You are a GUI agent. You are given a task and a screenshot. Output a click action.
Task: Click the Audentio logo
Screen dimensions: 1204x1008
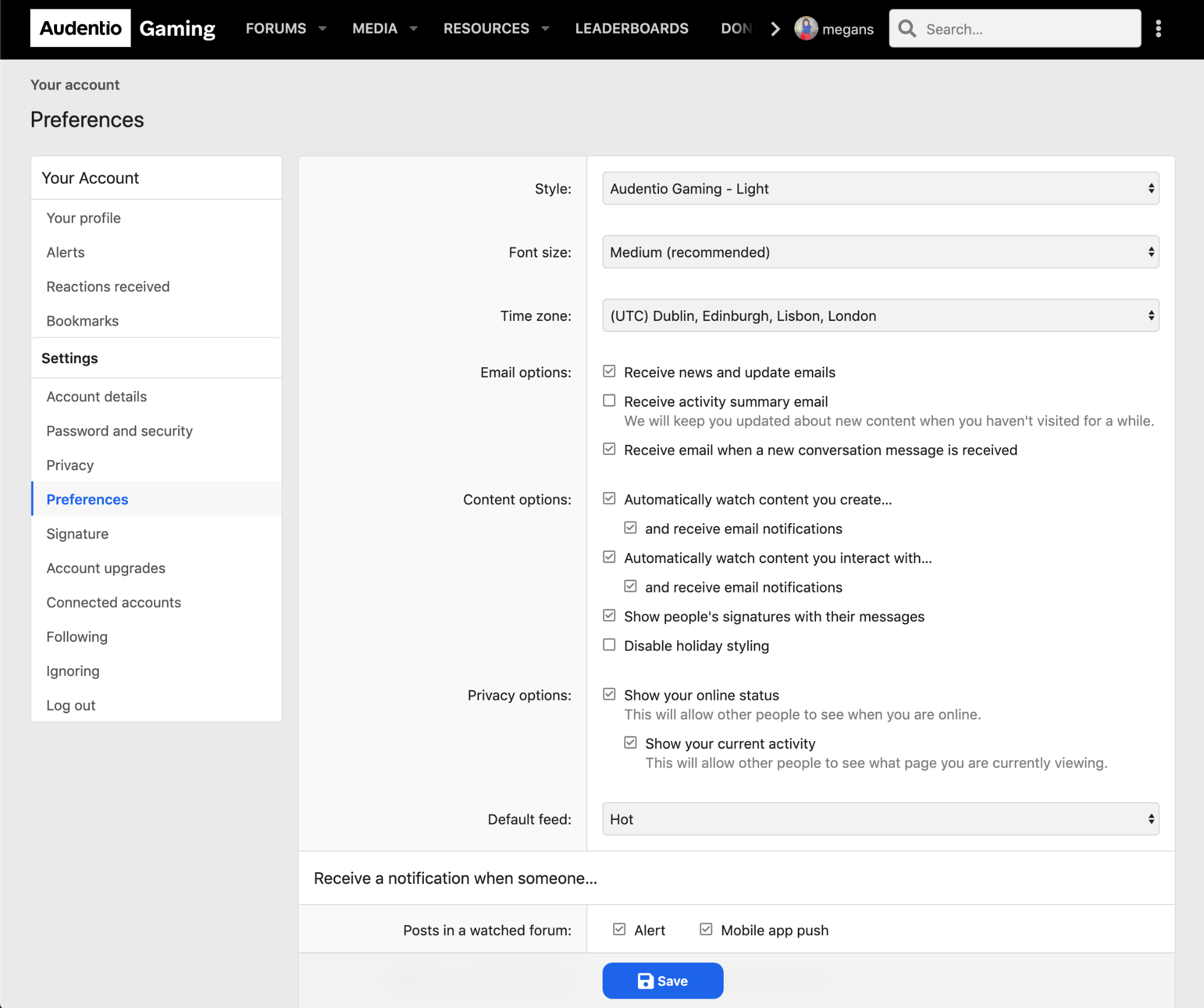click(x=81, y=28)
